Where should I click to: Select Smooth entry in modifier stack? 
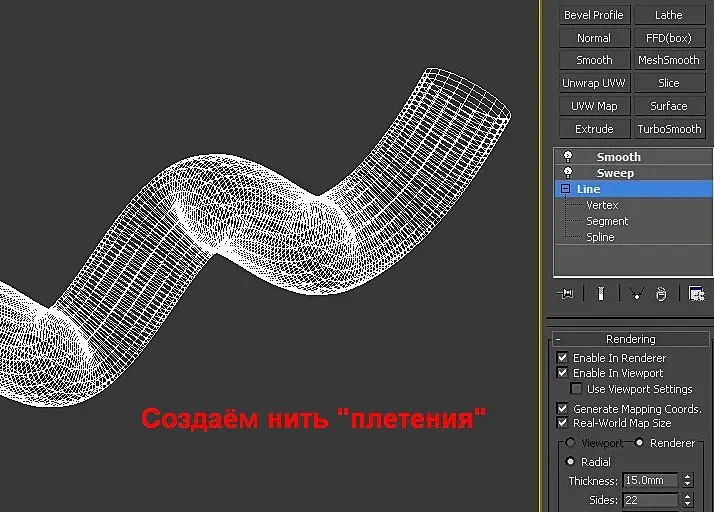coord(634,157)
